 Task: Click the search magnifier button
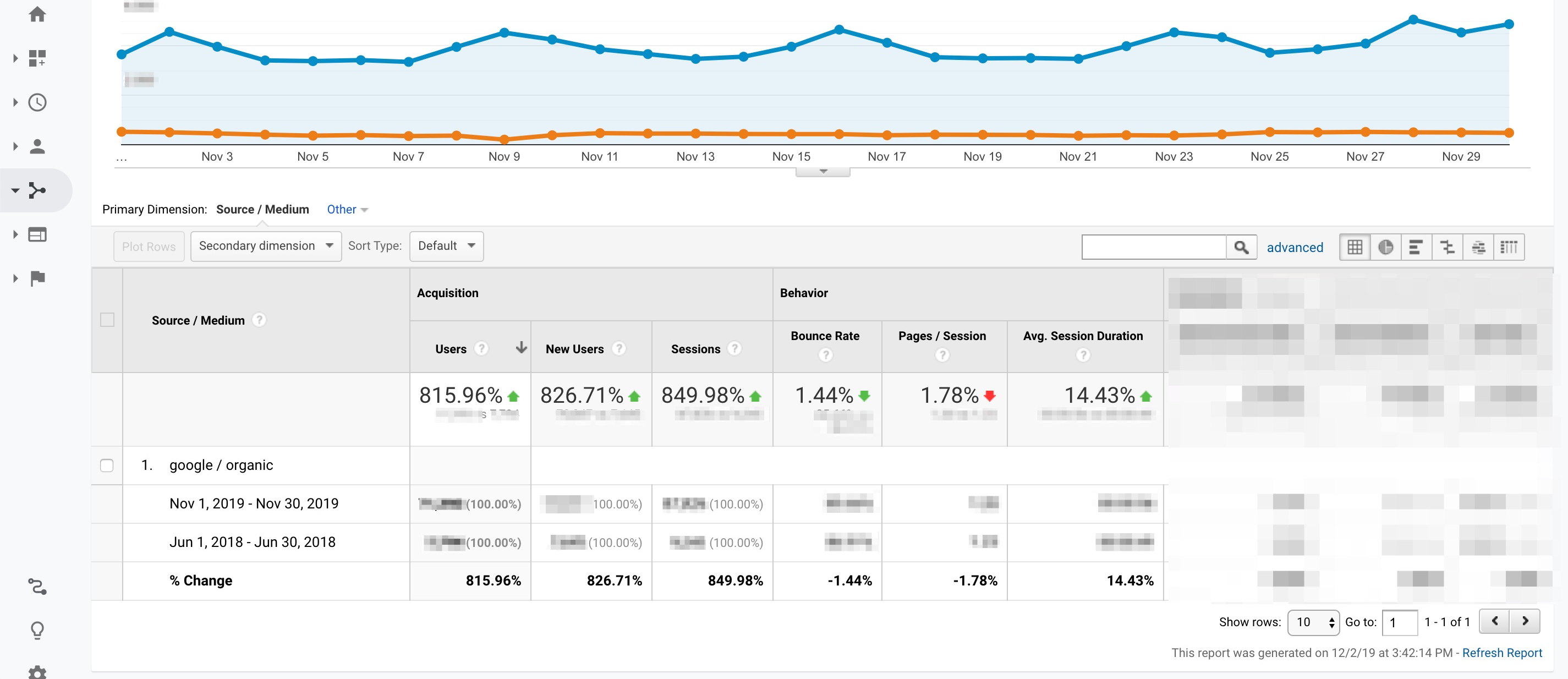[x=1241, y=247]
